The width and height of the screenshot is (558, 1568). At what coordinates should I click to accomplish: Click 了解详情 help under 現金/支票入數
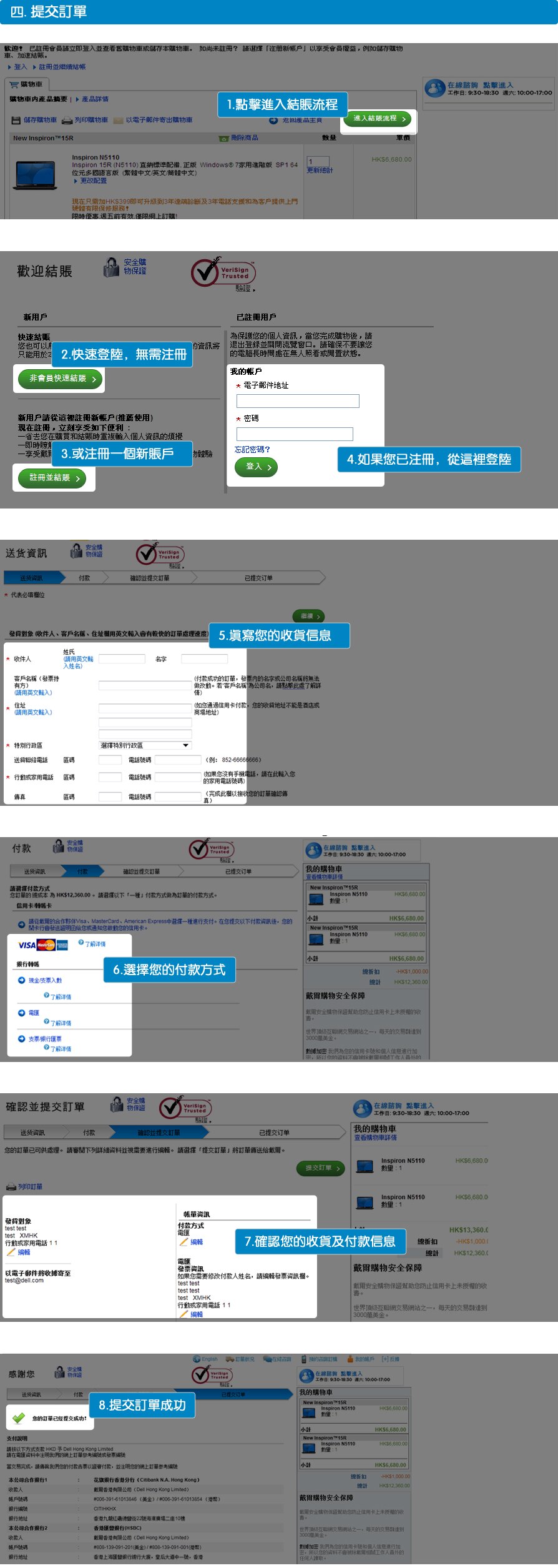pyautogui.click(x=47, y=996)
